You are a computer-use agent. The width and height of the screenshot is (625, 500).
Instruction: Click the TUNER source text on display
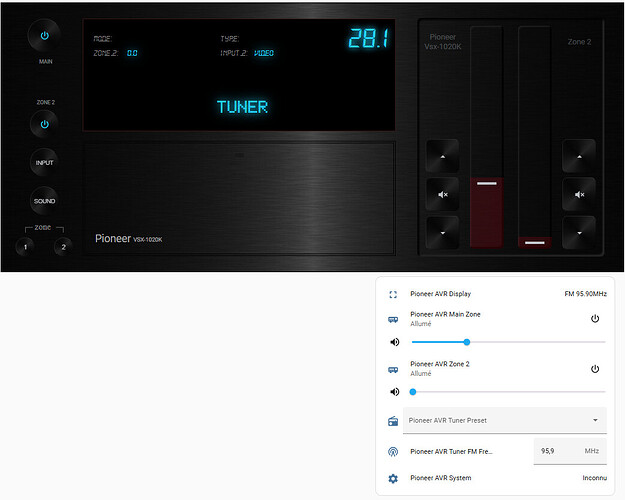coord(242,107)
